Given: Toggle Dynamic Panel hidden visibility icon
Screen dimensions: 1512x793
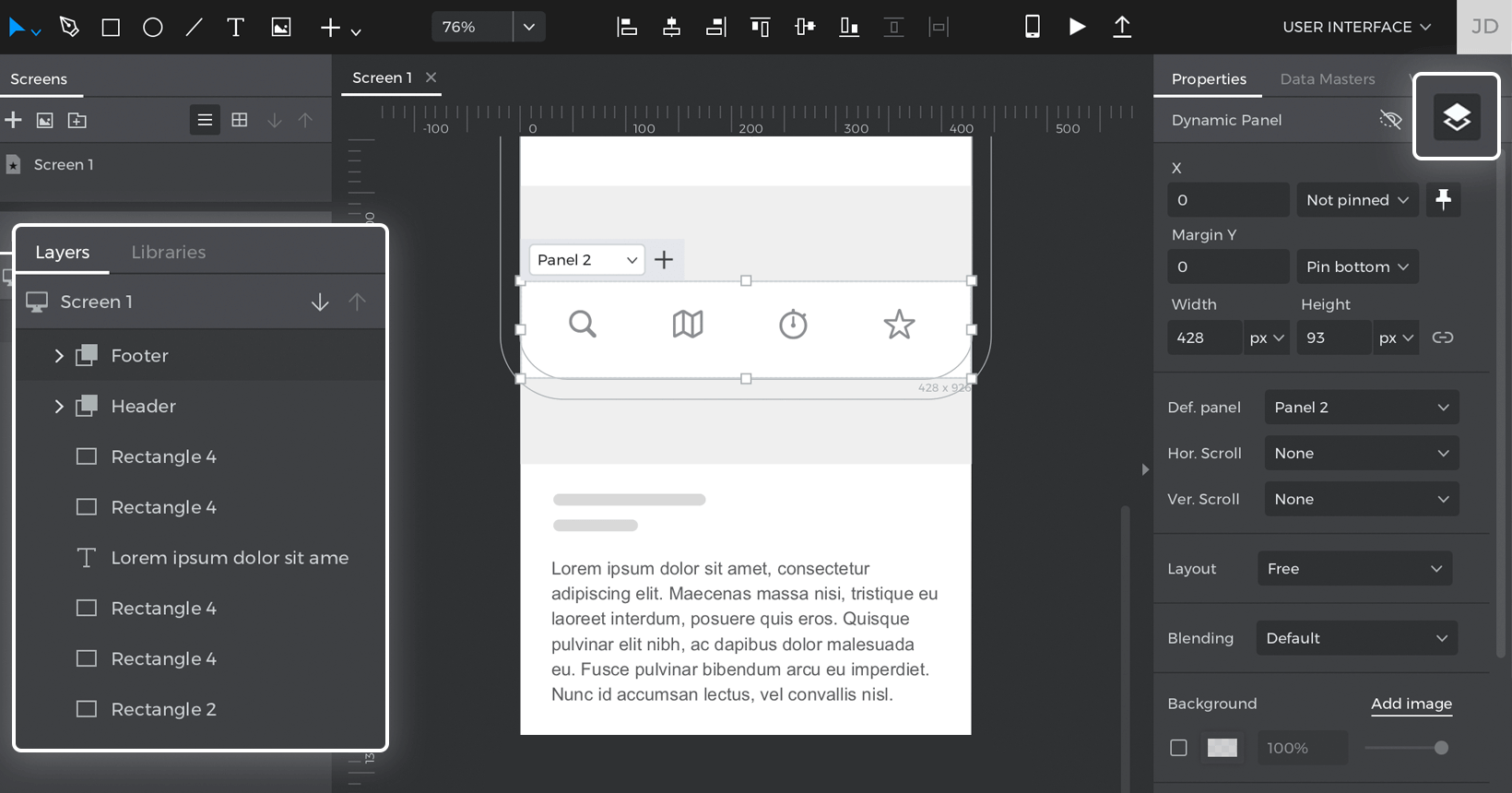Looking at the screenshot, I should (x=1390, y=120).
